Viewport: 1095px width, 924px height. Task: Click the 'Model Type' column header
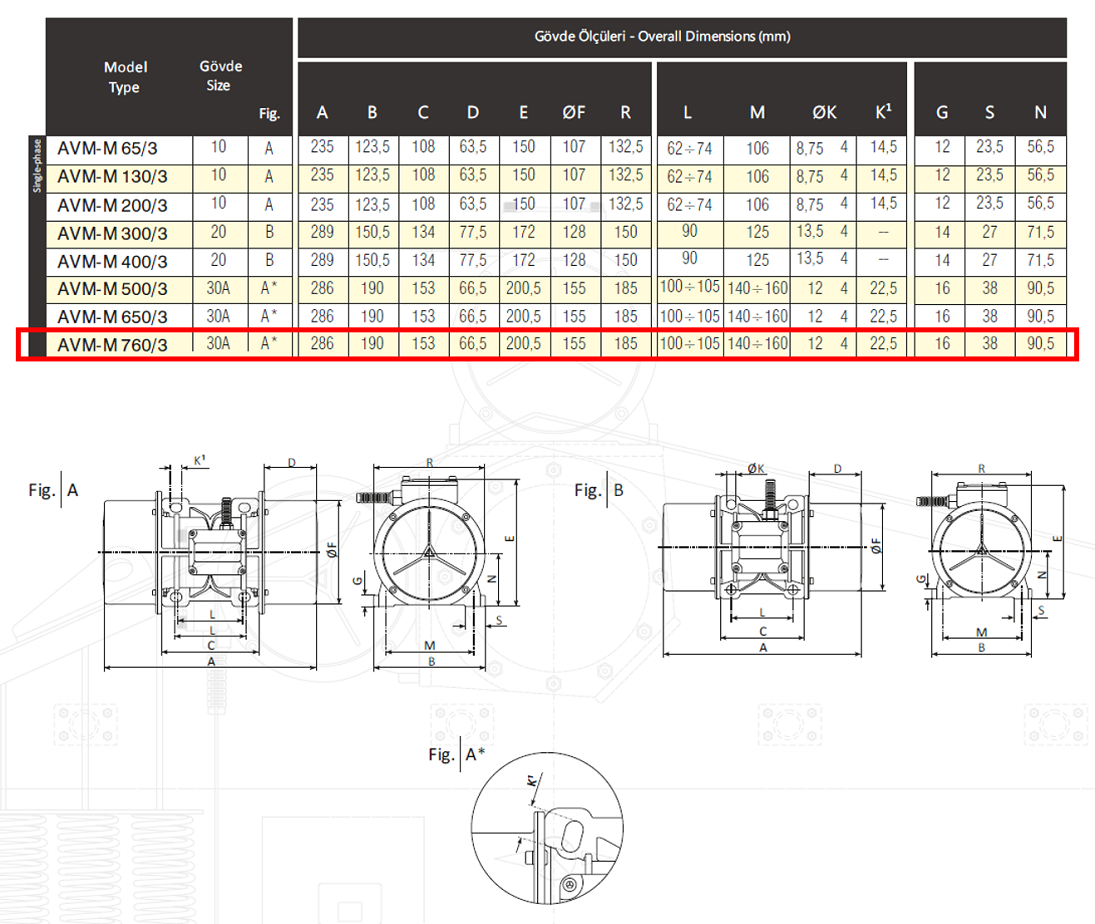125,77
